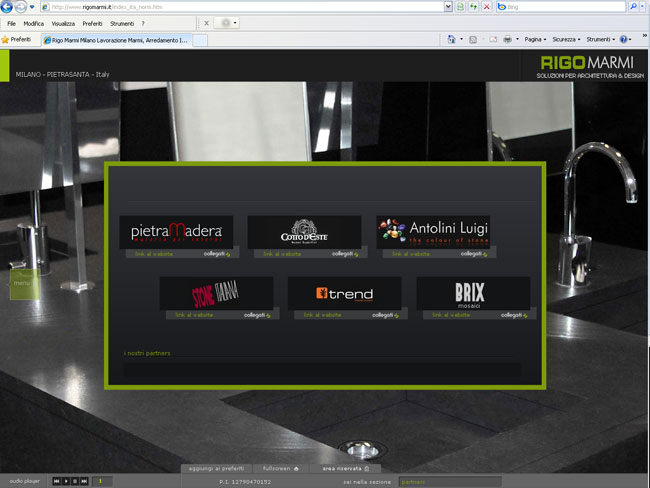Click collegati under Stone Italiana
The image size is (650, 488).
click(x=257, y=315)
